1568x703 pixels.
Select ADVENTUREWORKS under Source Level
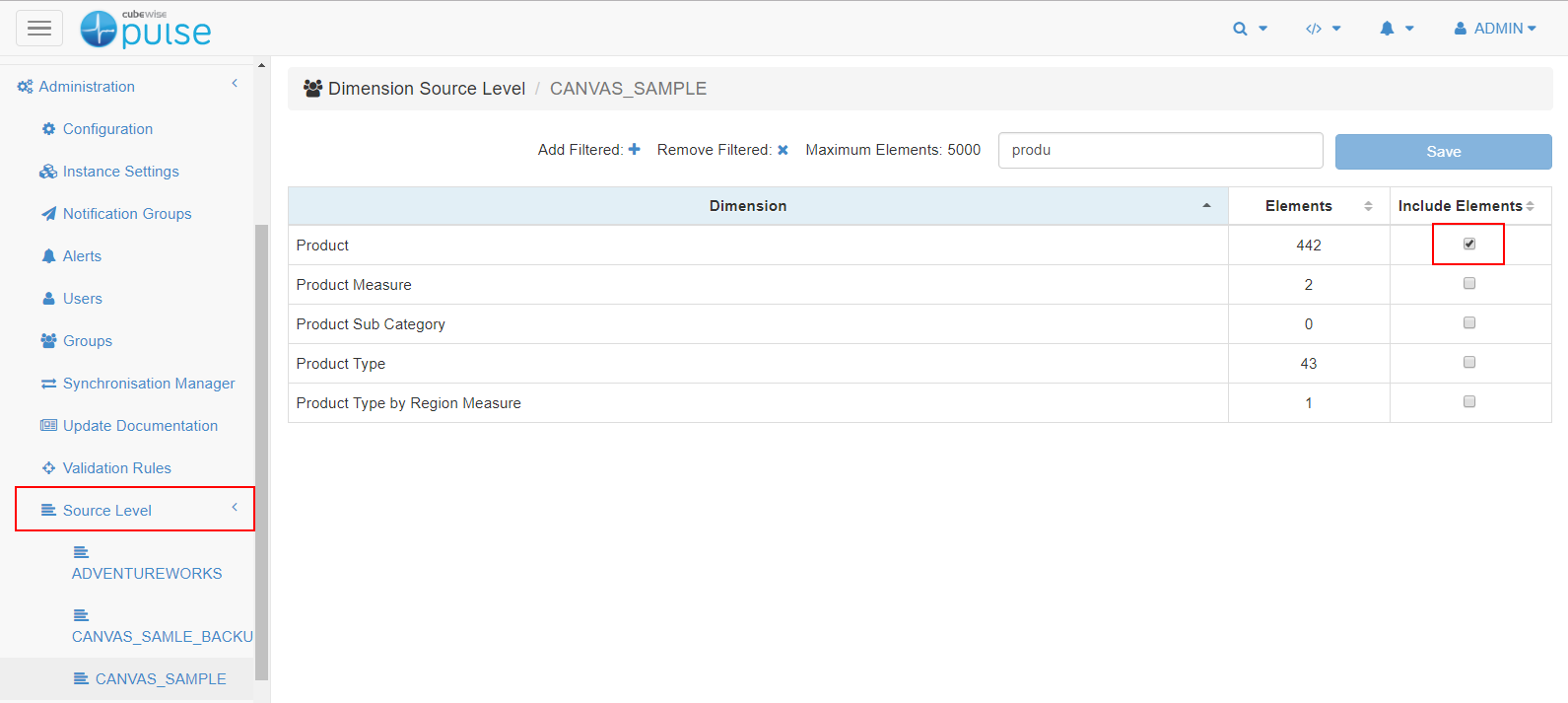pos(147,573)
